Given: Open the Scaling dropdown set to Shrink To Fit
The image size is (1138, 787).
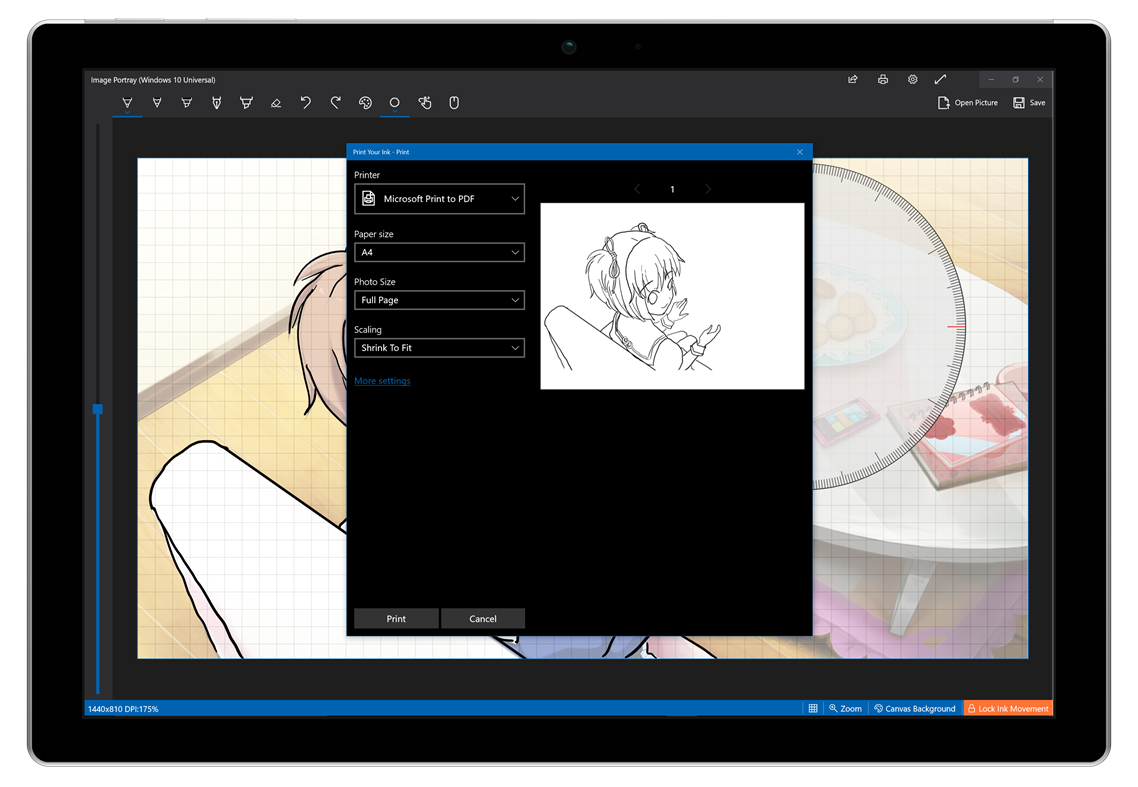Looking at the screenshot, I should [439, 347].
